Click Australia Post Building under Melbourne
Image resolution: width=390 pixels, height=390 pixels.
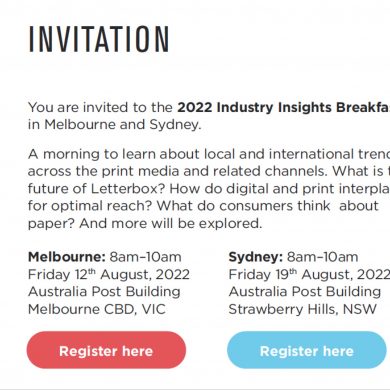click(104, 292)
